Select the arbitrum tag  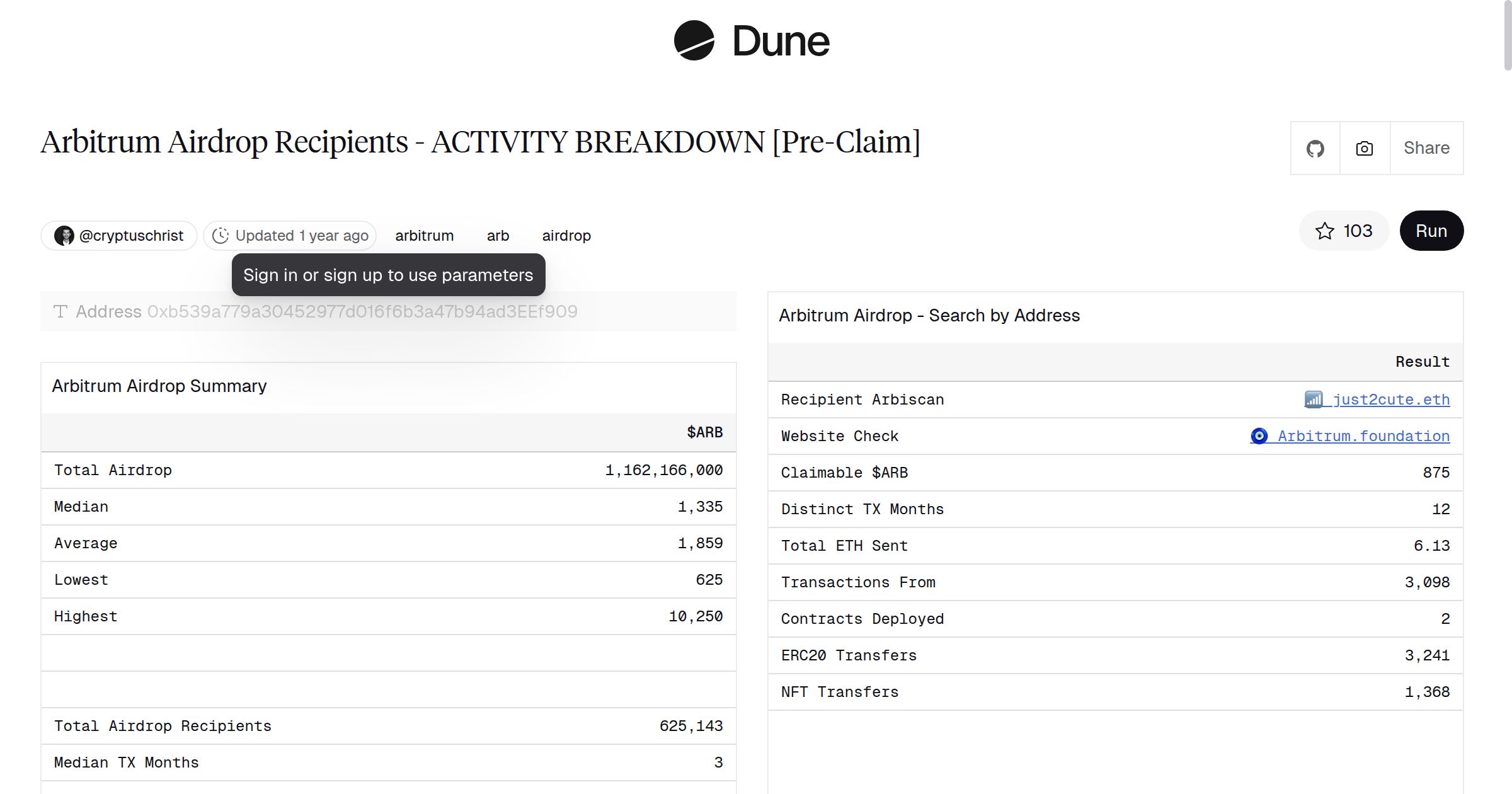[424, 235]
